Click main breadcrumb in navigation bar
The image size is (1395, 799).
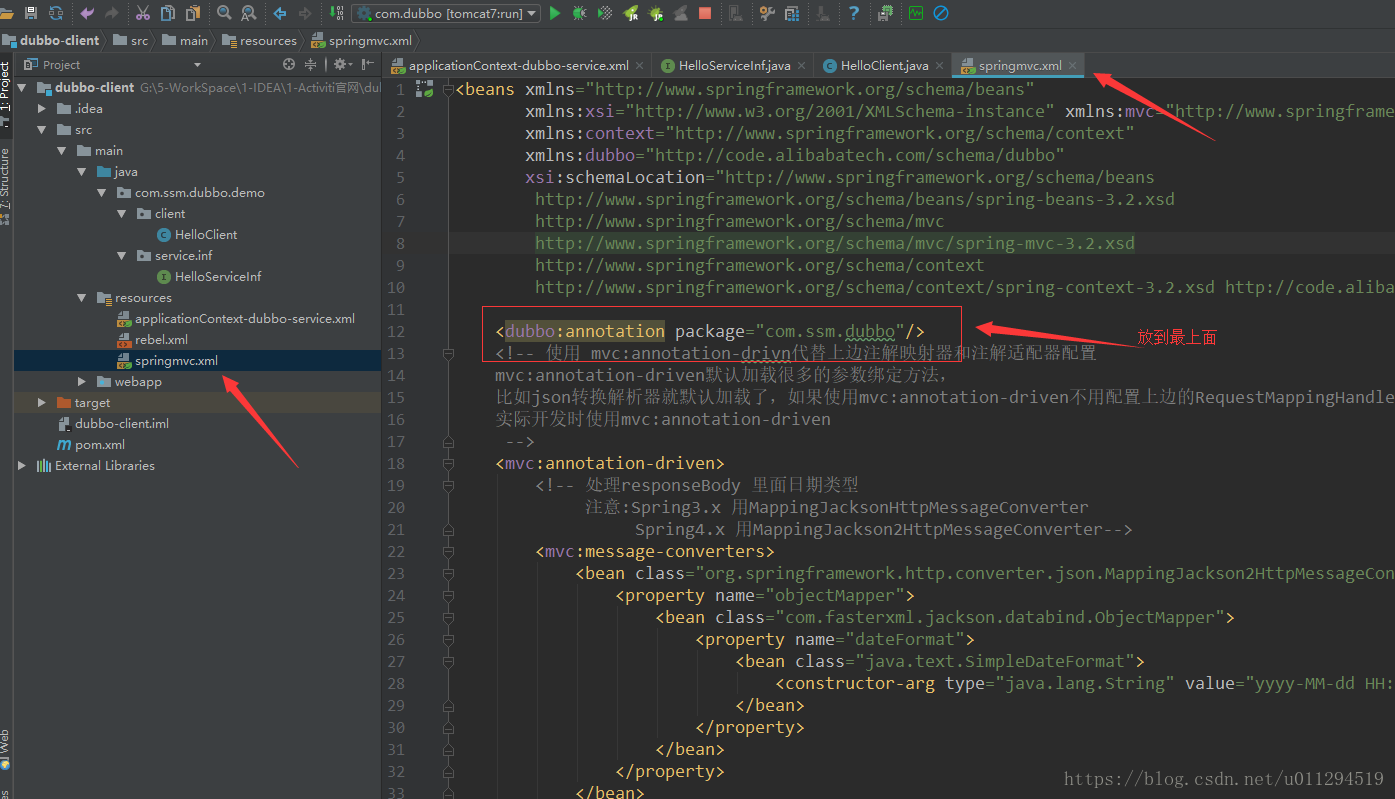click(x=184, y=40)
